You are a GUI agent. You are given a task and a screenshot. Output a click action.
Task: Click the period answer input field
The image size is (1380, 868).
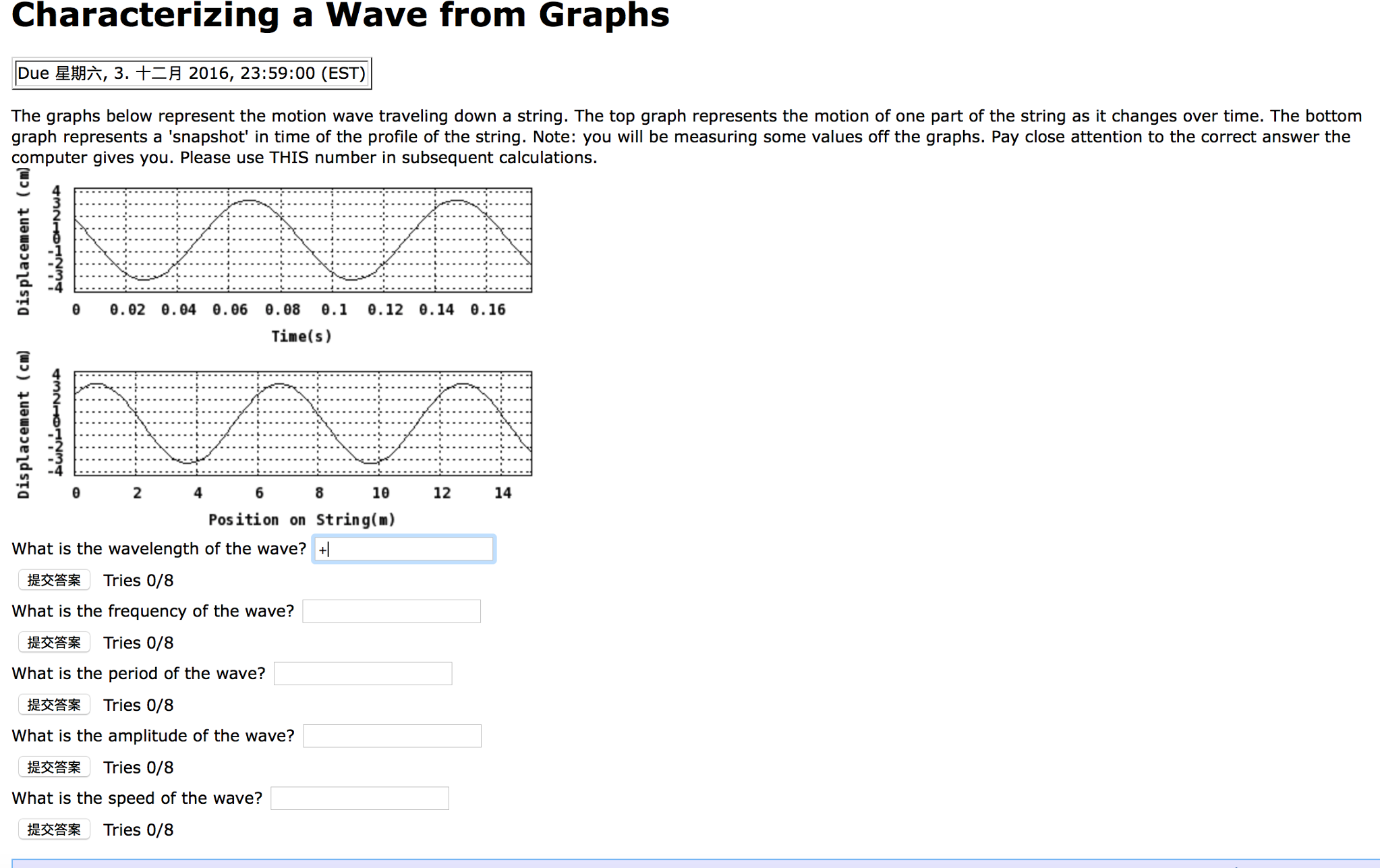(x=362, y=672)
